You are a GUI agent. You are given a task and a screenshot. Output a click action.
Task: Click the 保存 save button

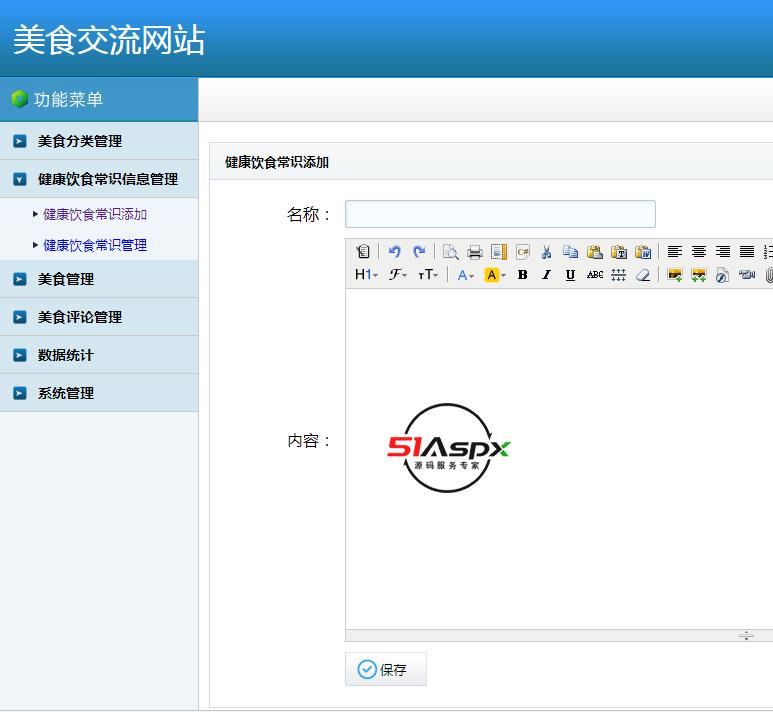(x=386, y=669)
